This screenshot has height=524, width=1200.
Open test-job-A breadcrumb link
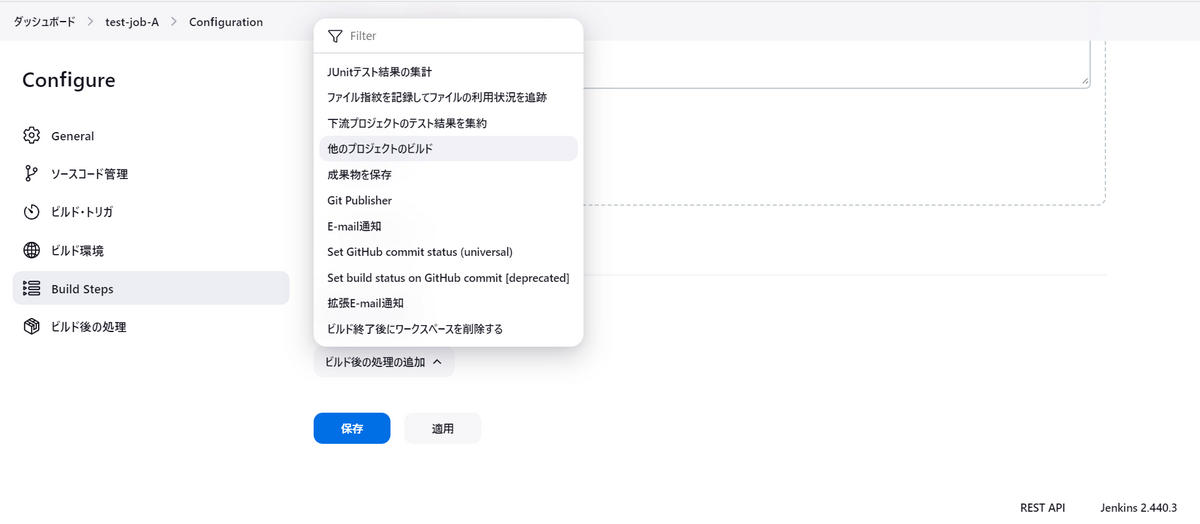(132, 21)
